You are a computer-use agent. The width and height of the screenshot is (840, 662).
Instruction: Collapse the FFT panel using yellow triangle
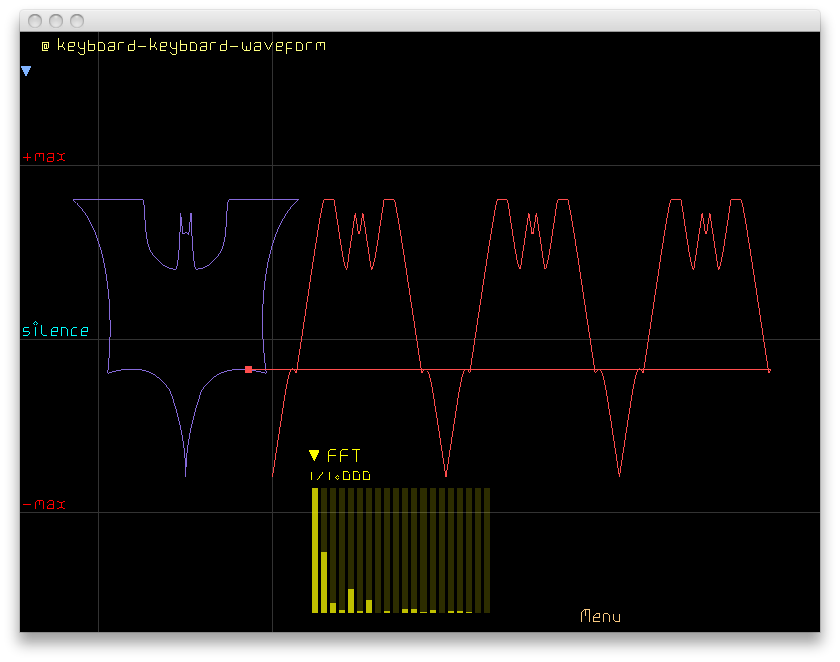[x=314, y=455]
